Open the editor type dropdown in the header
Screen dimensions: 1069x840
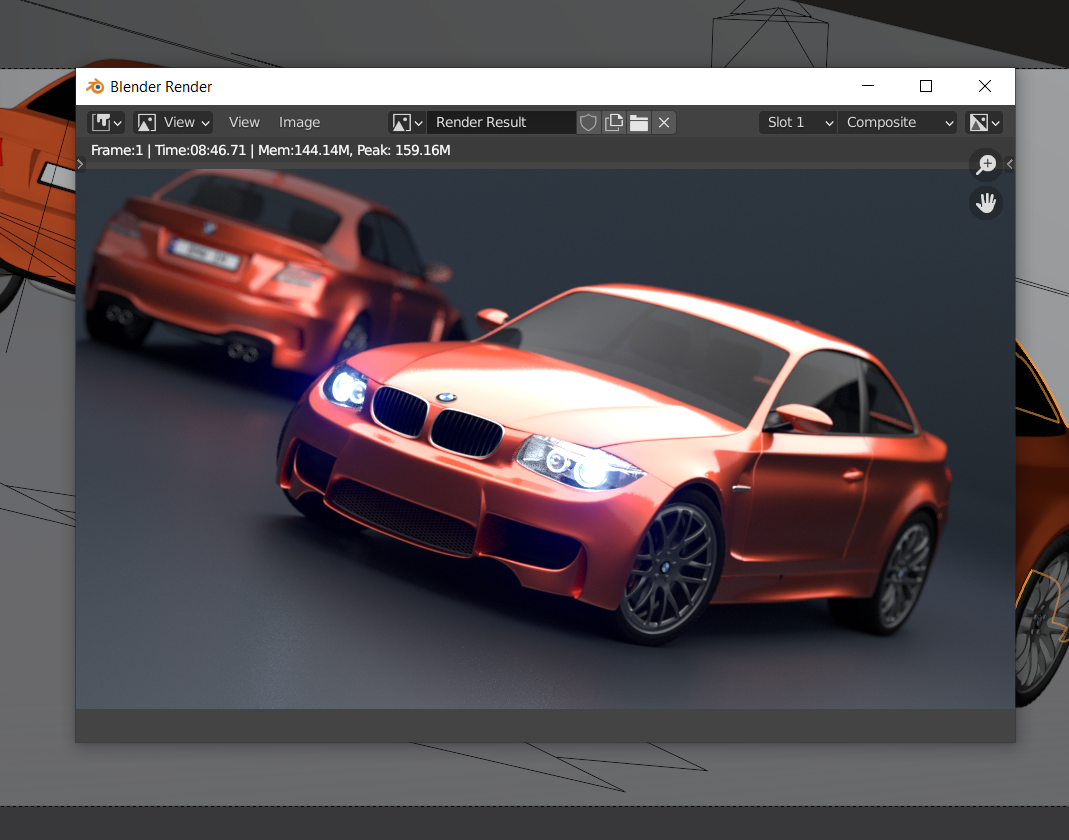click(x=106, y=123)
